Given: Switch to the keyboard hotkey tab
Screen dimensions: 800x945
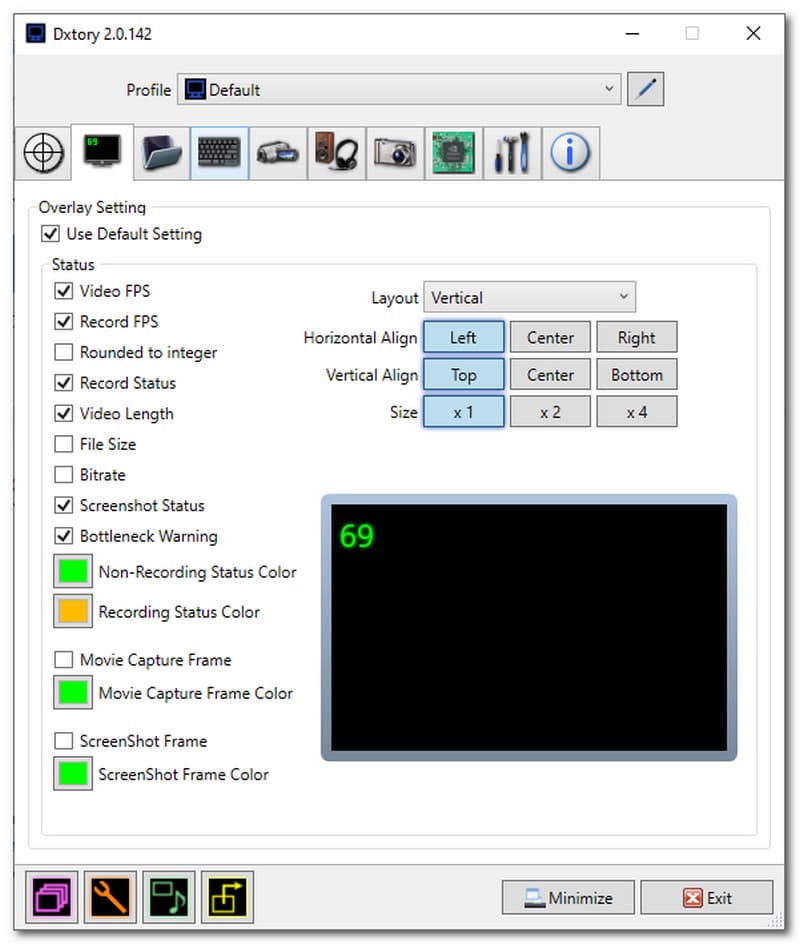Looking at the screenshot, I should pos(219,153).
